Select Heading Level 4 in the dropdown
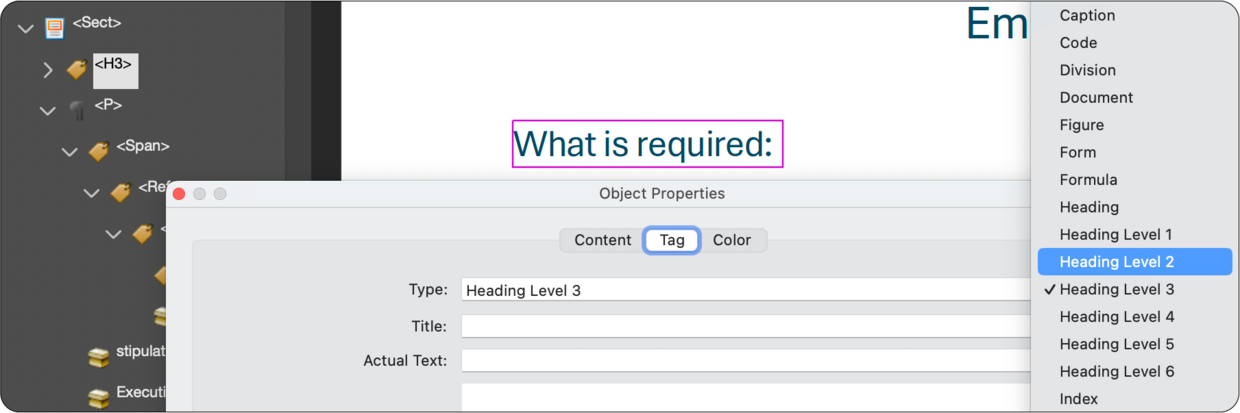The height and width of the screenshot is (413, 1240). tap(1116, 317)
